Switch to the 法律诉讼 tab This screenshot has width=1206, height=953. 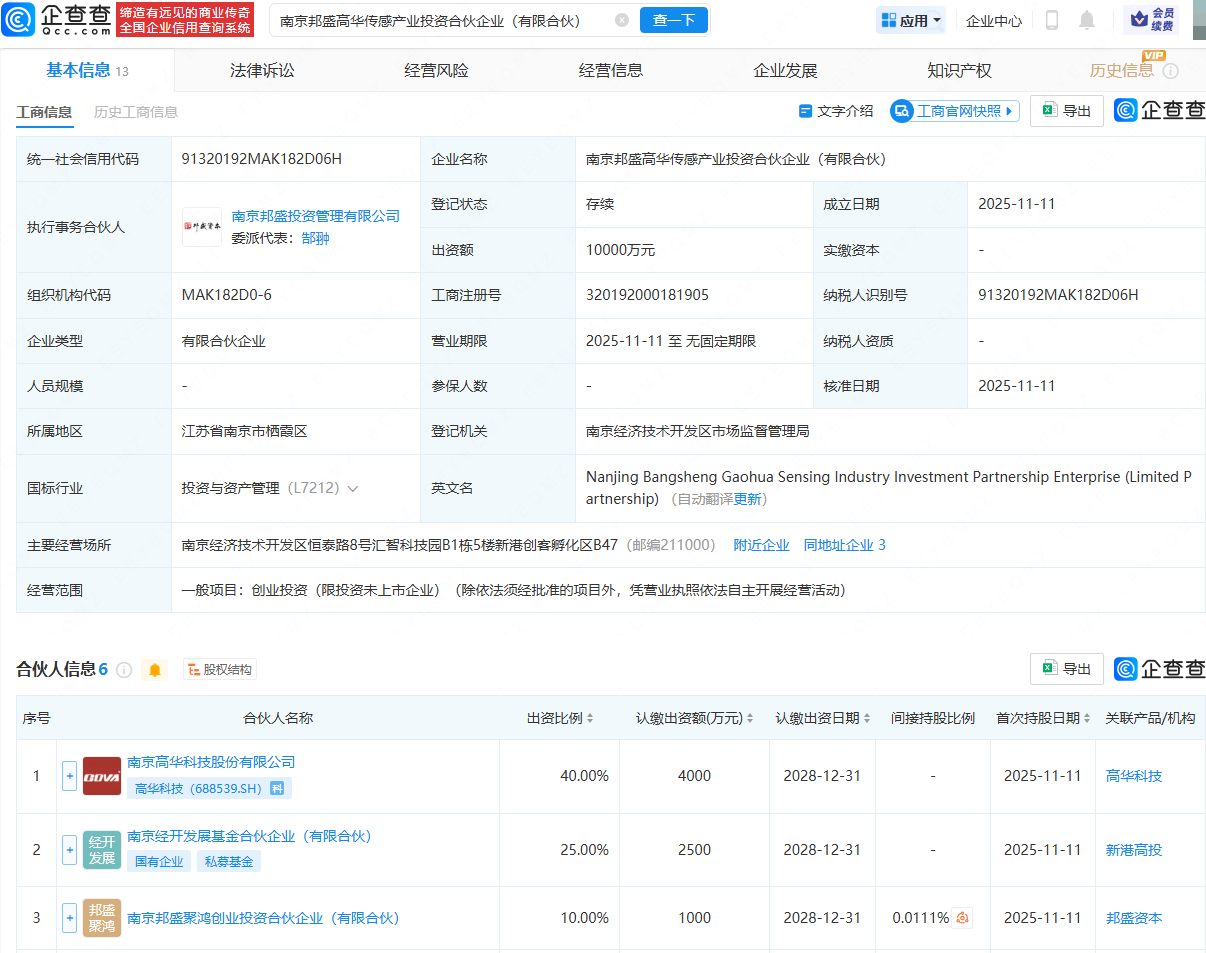click(x=262, y=71)
